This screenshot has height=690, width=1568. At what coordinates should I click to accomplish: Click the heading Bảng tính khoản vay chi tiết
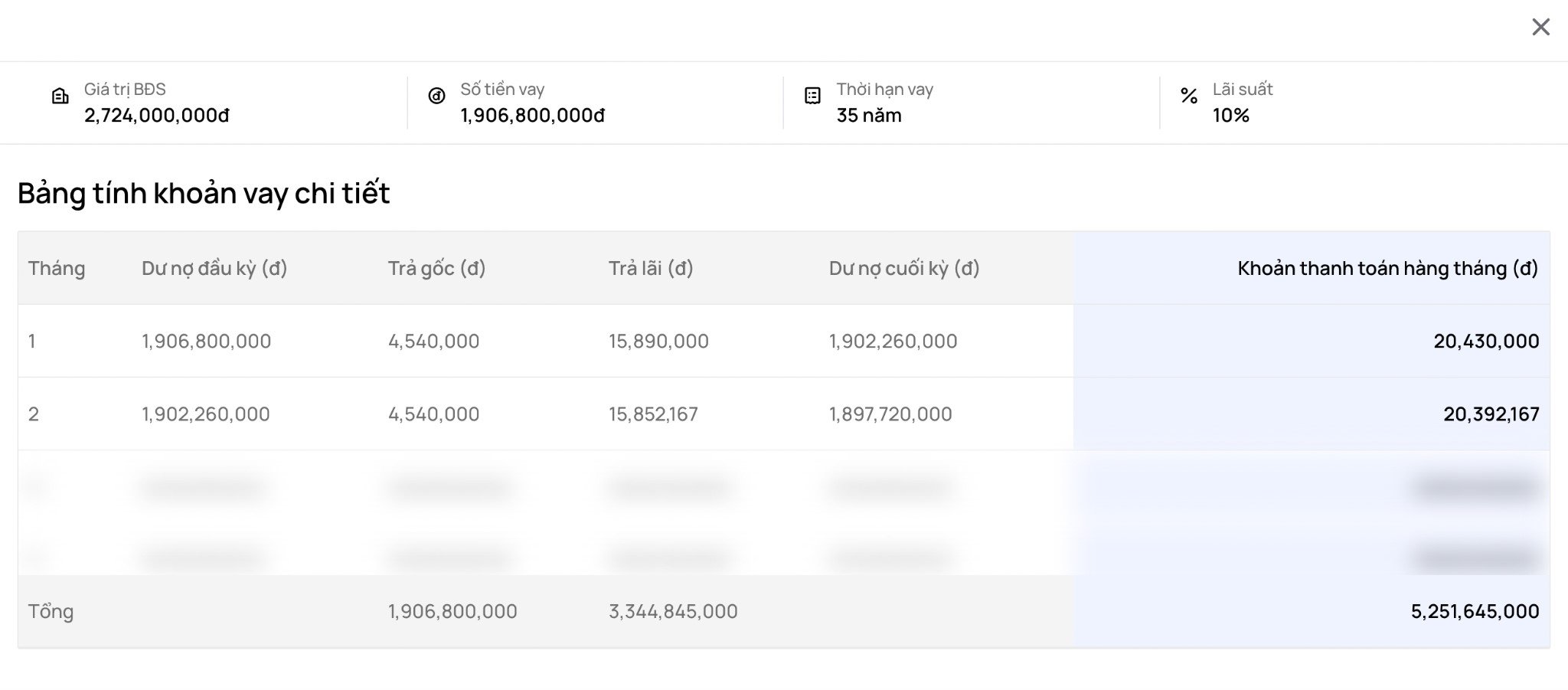204,193
